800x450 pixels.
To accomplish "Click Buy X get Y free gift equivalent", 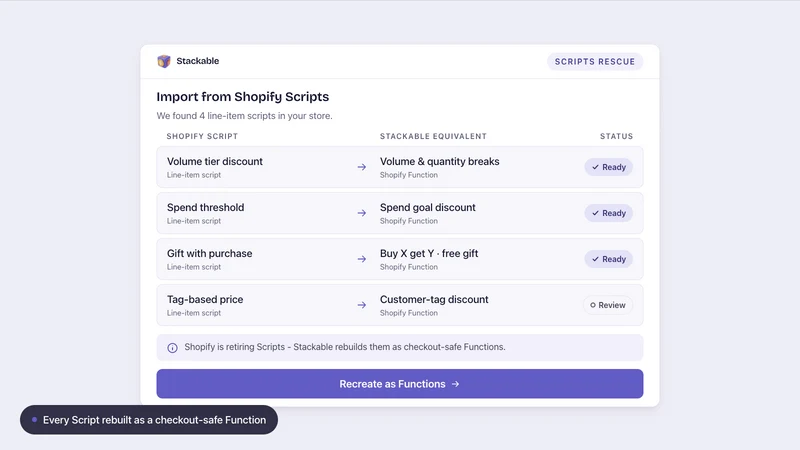I will (x=429, y=253).
